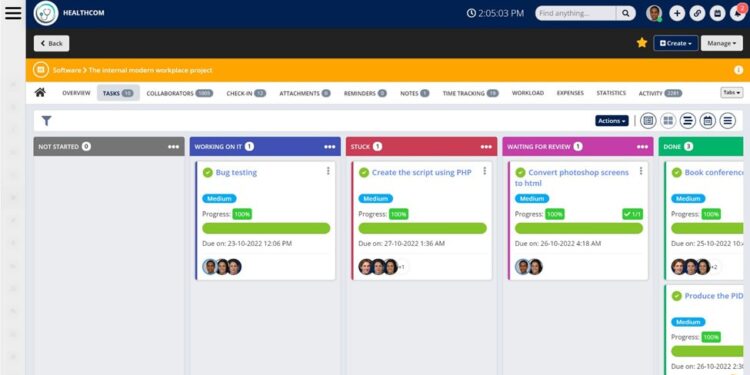Go to project home icon
The image size is (750, 375).
pyautogui.click(x=40, y=93)
